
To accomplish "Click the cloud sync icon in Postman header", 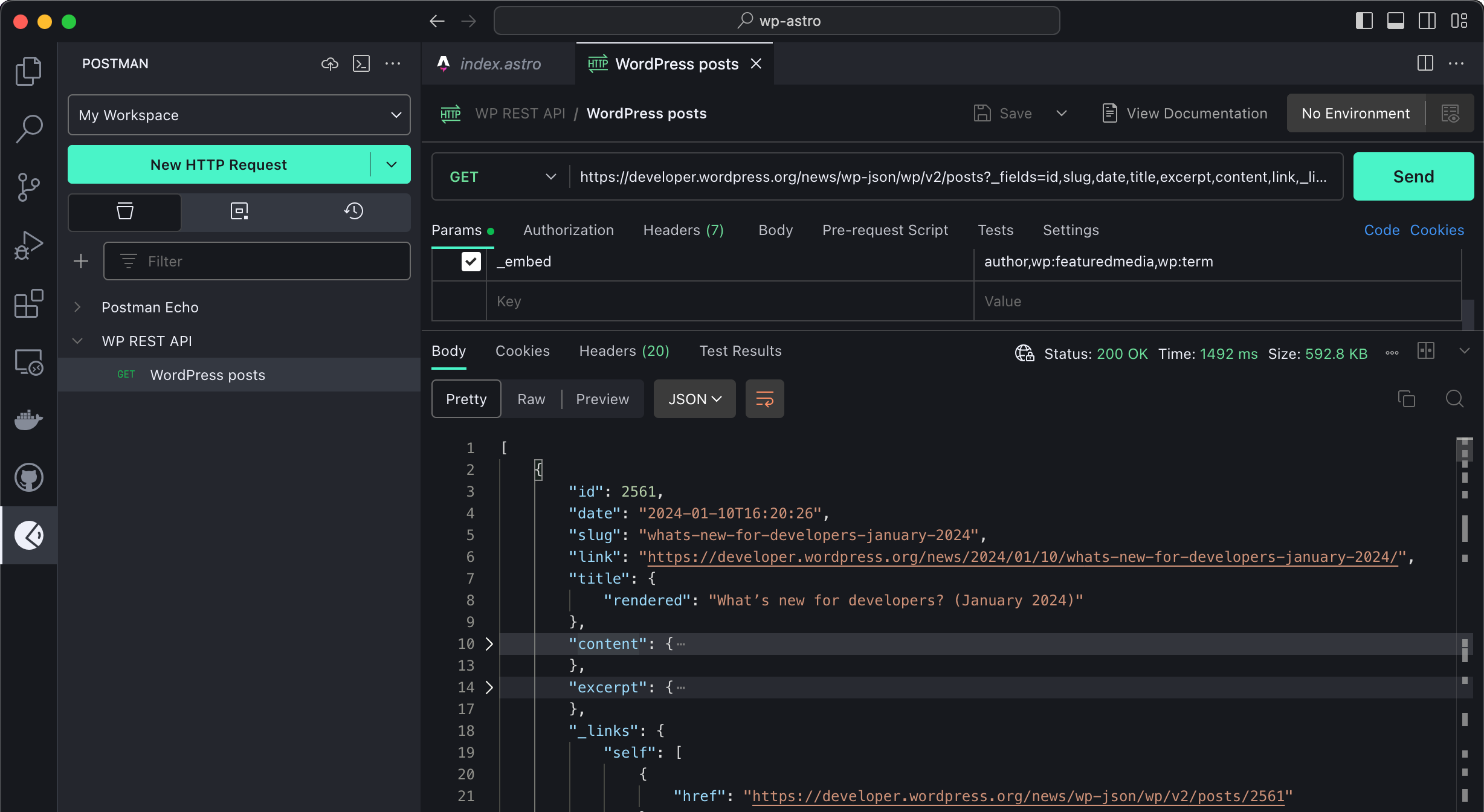I will pos(329,63).
